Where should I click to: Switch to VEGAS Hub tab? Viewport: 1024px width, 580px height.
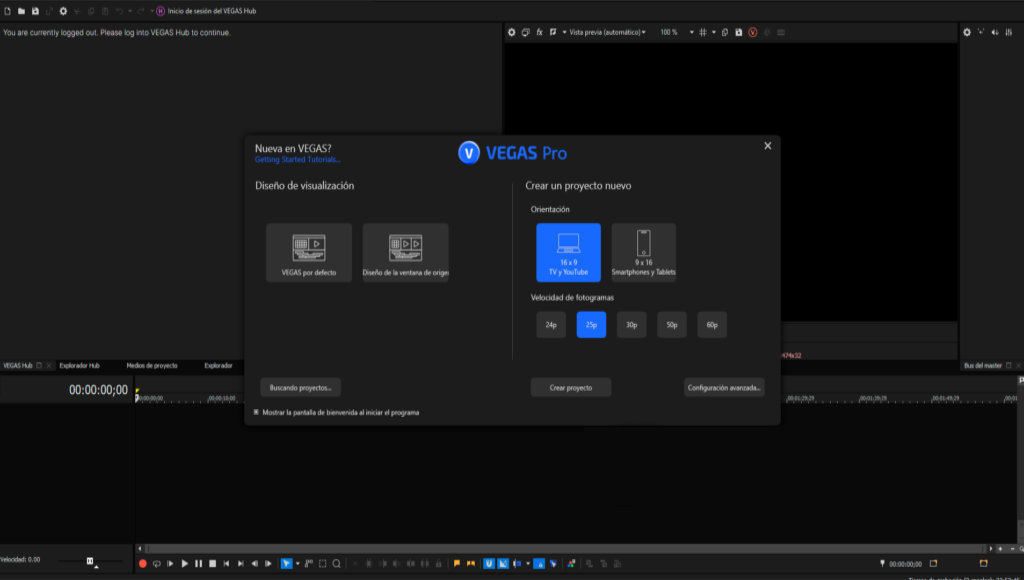18,366
